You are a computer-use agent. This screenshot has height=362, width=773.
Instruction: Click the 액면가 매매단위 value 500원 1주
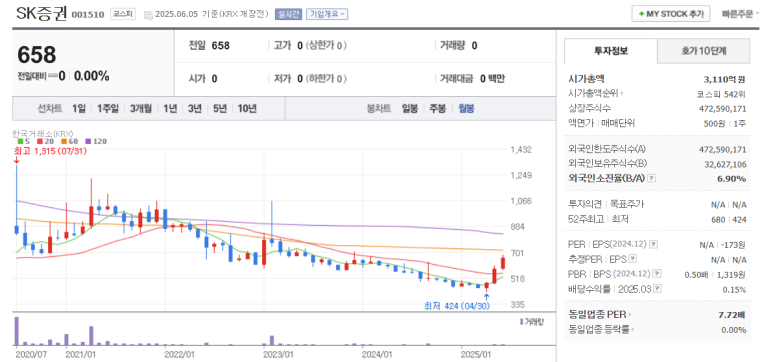(725, 123)
